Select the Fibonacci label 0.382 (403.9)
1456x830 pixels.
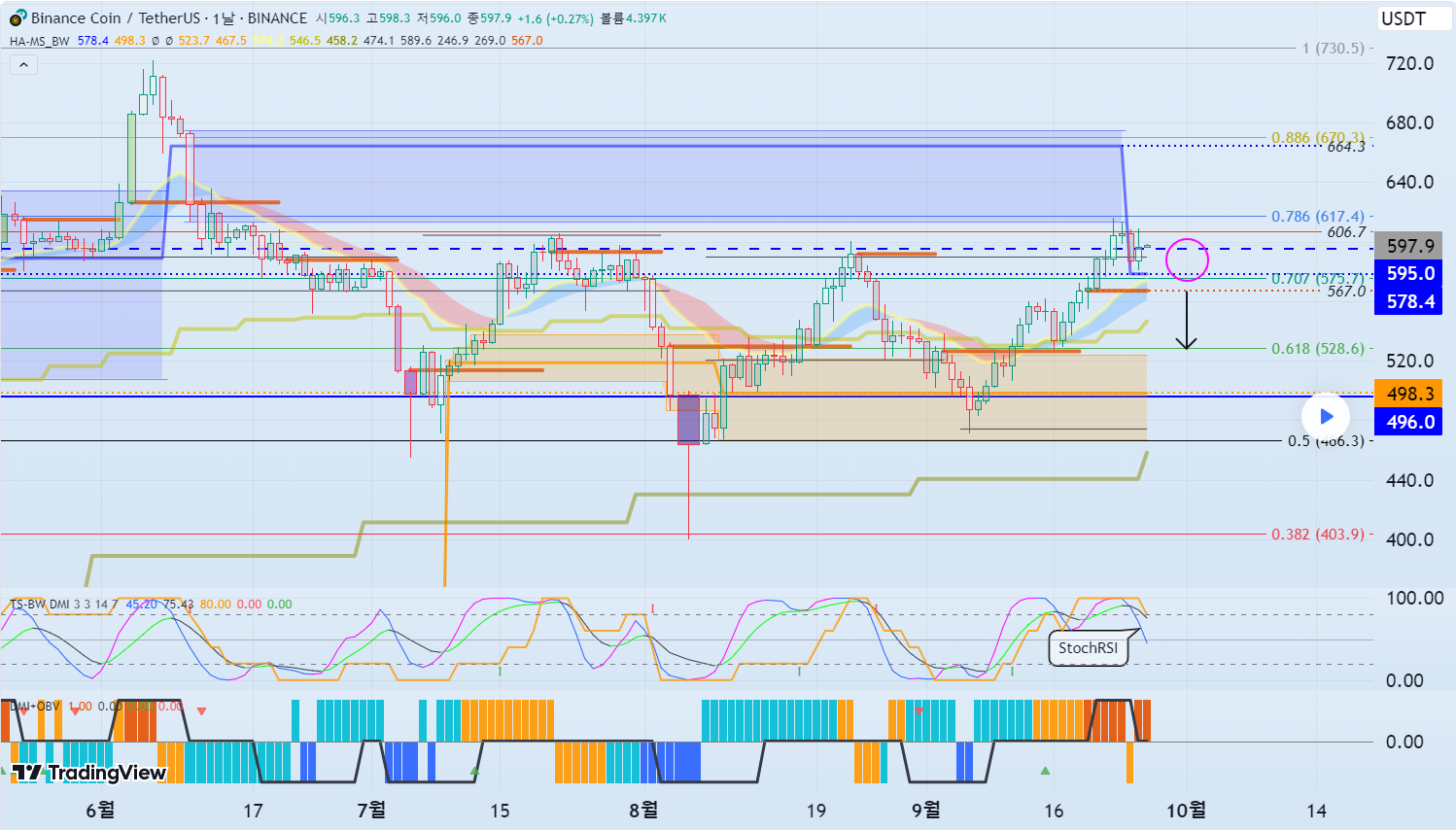1318,535
